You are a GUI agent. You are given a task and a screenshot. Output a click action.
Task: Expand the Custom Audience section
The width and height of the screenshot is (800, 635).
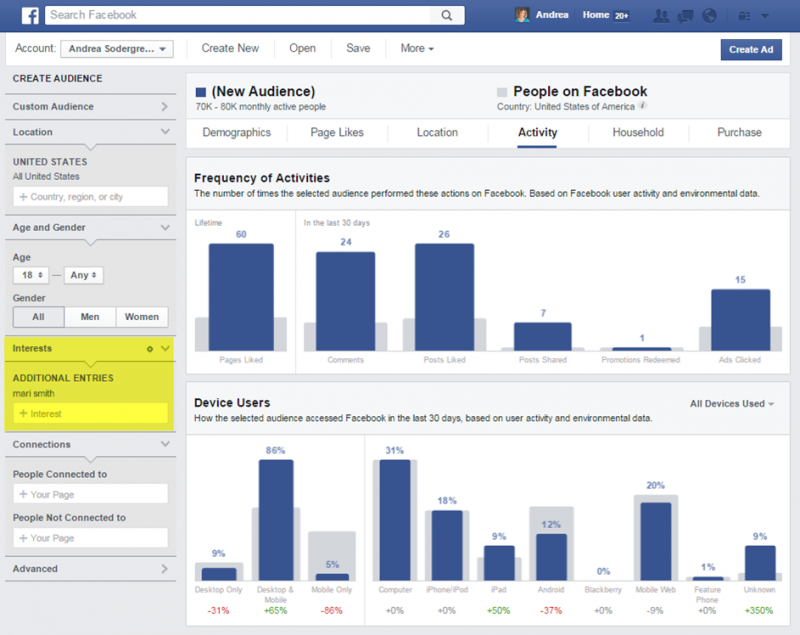click(90, 106)
